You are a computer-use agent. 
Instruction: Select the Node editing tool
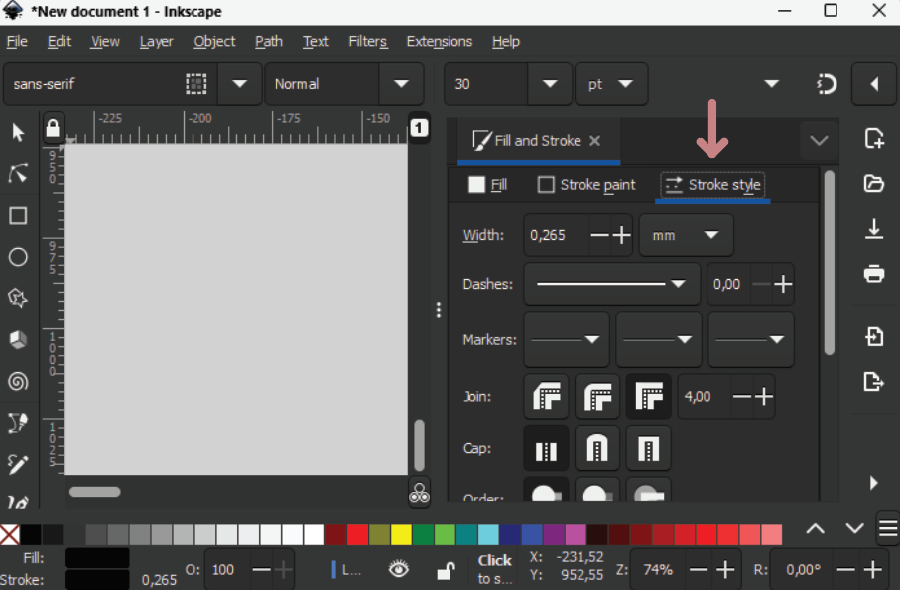click(18, 174)
